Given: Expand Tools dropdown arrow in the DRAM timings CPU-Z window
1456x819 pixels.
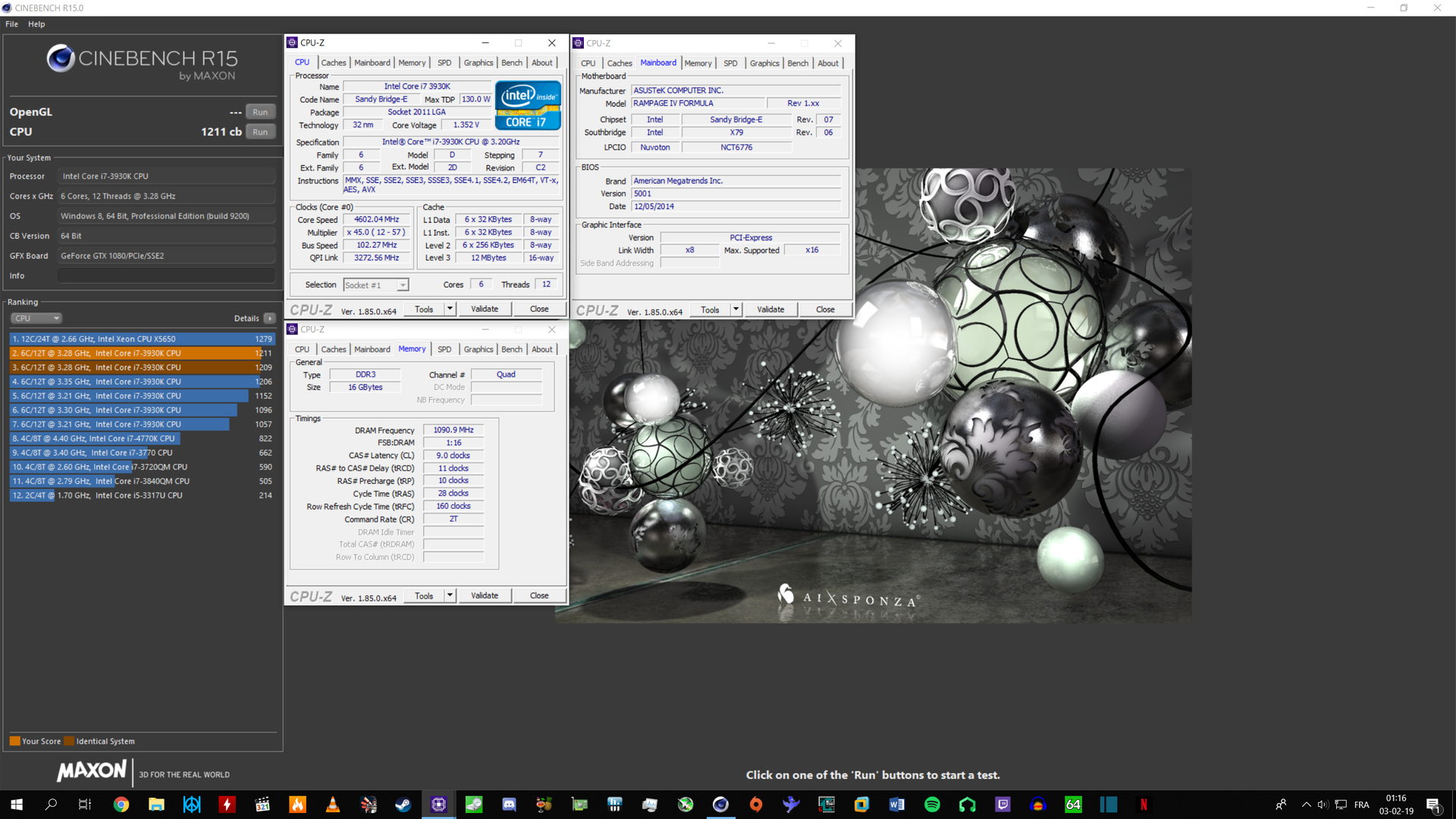Looking at the screenshot, I should (x=450, y=596).
